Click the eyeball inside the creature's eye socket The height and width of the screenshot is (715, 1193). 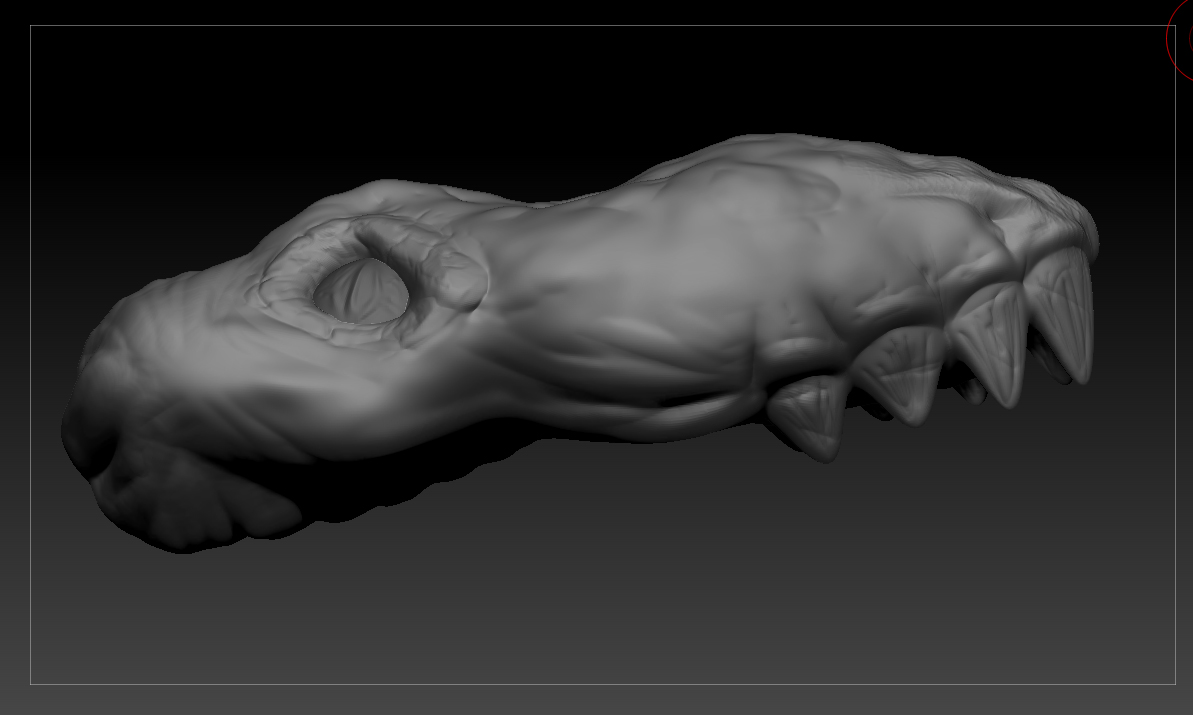[361, 291]
